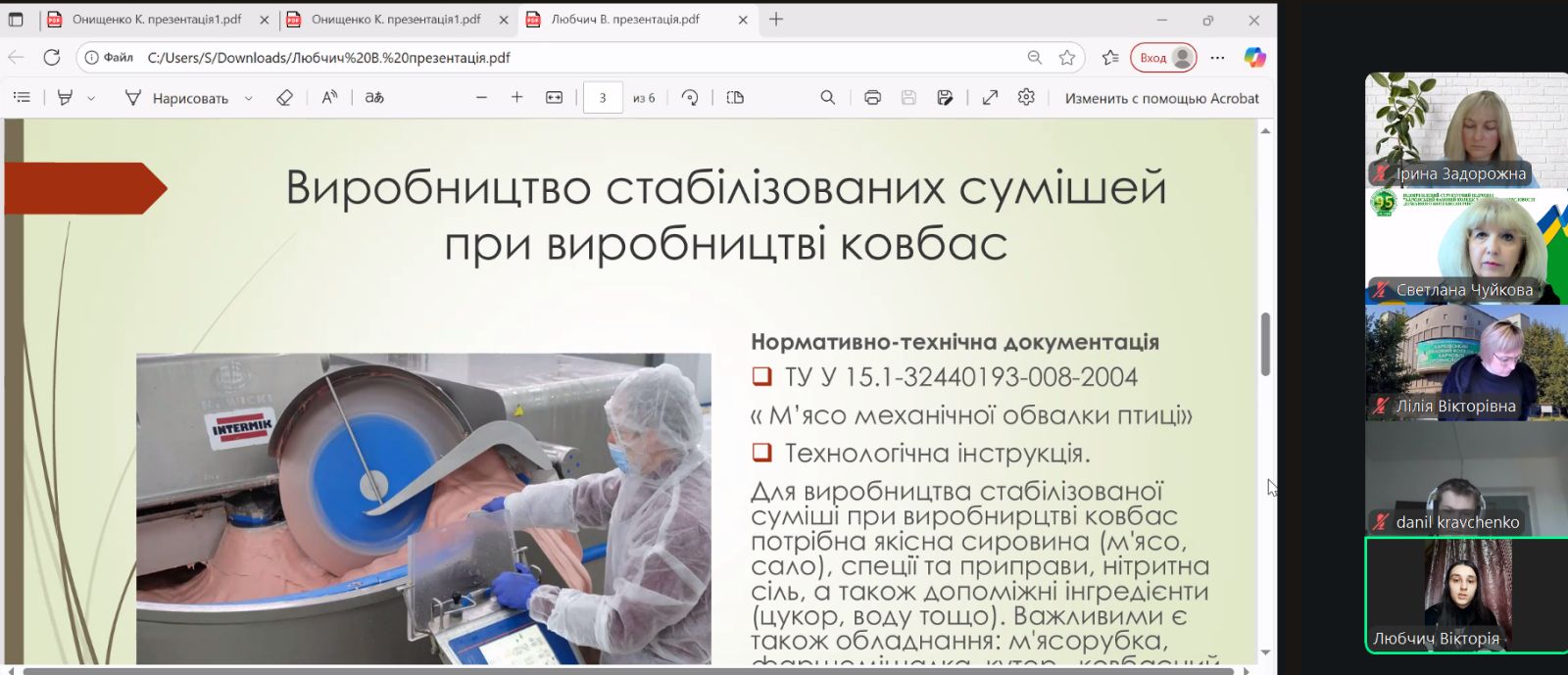Expand the highlighter options dropdown
Viewport: 1568px width, 675px height.
pyautogui.click(x=91, y=98)
